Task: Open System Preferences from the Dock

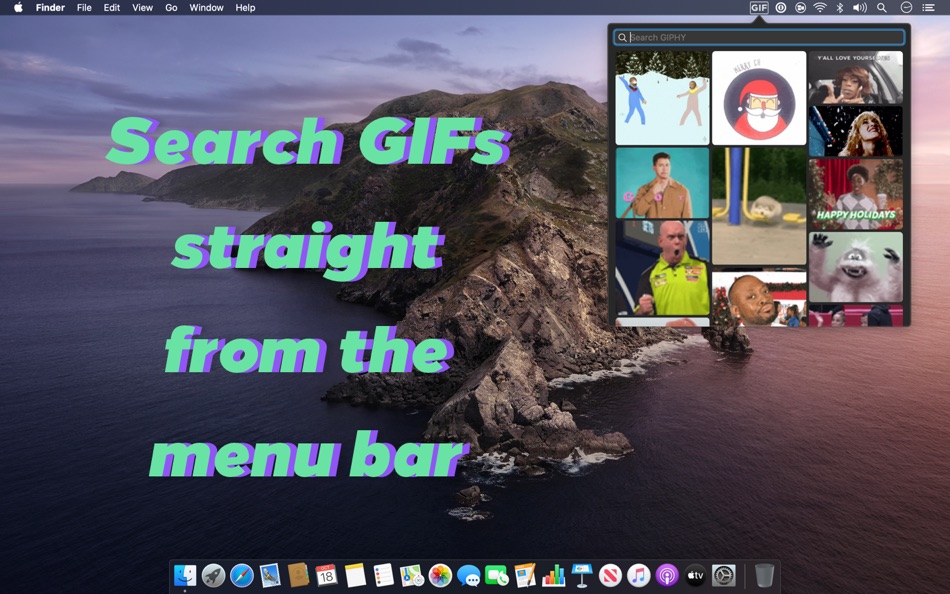Action: (x=724, y=575)
